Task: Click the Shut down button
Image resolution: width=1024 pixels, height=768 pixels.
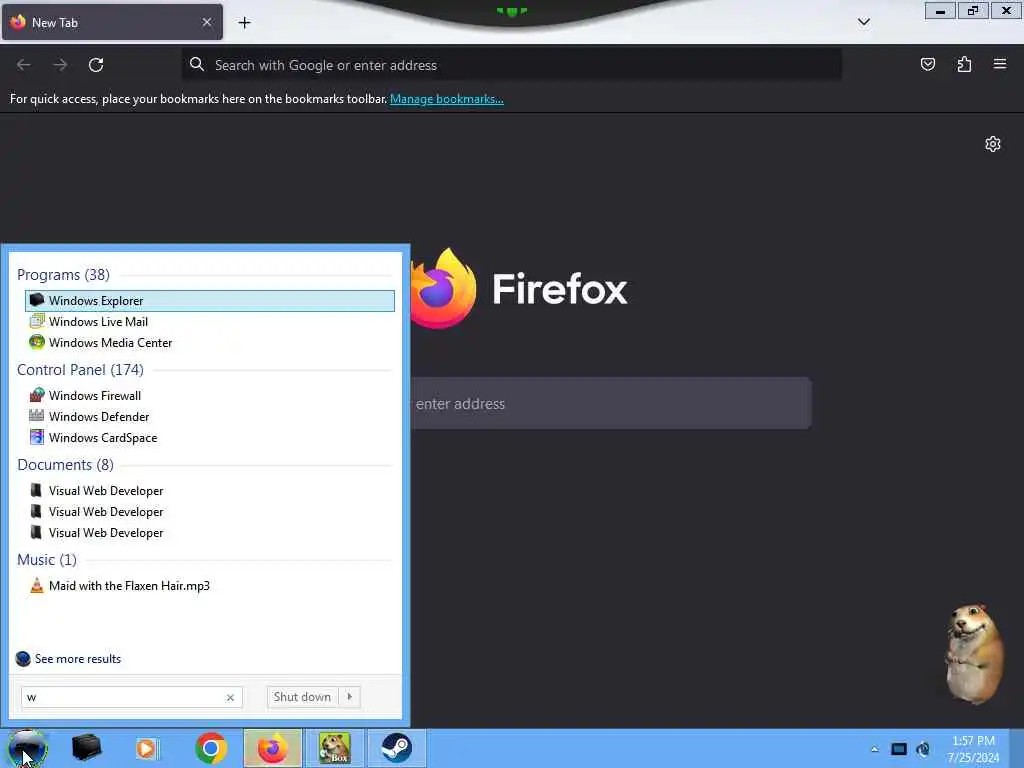Action: coord(302,697)
